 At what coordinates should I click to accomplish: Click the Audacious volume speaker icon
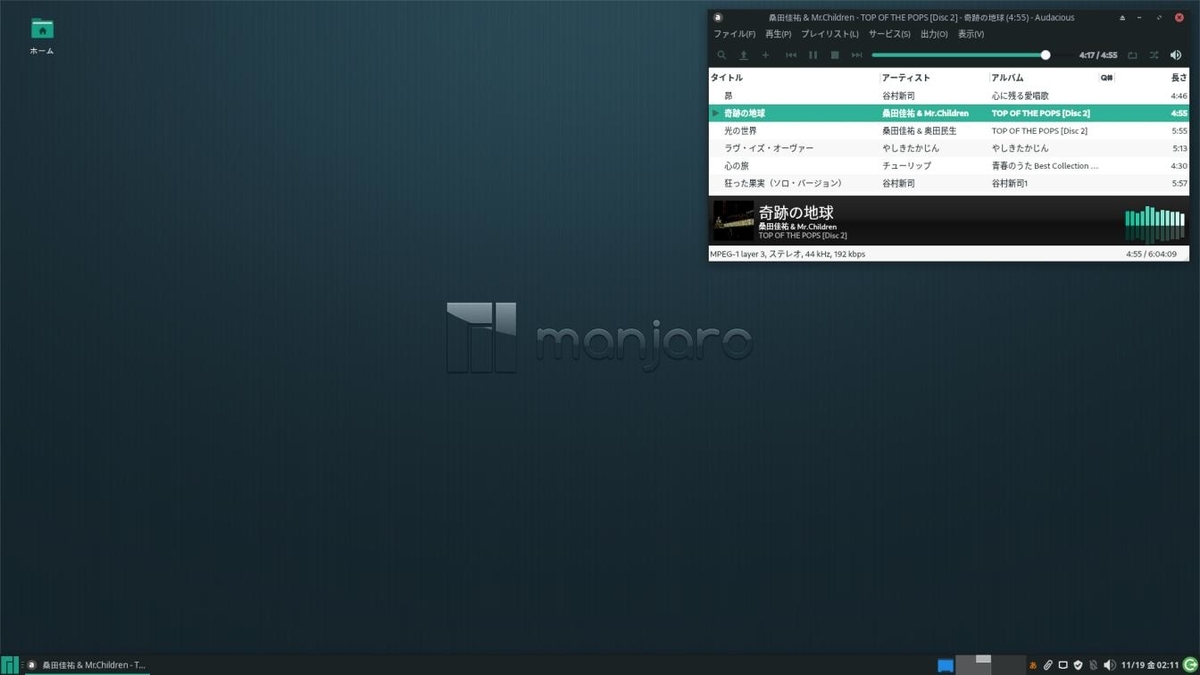click(x=1176, y=55)
